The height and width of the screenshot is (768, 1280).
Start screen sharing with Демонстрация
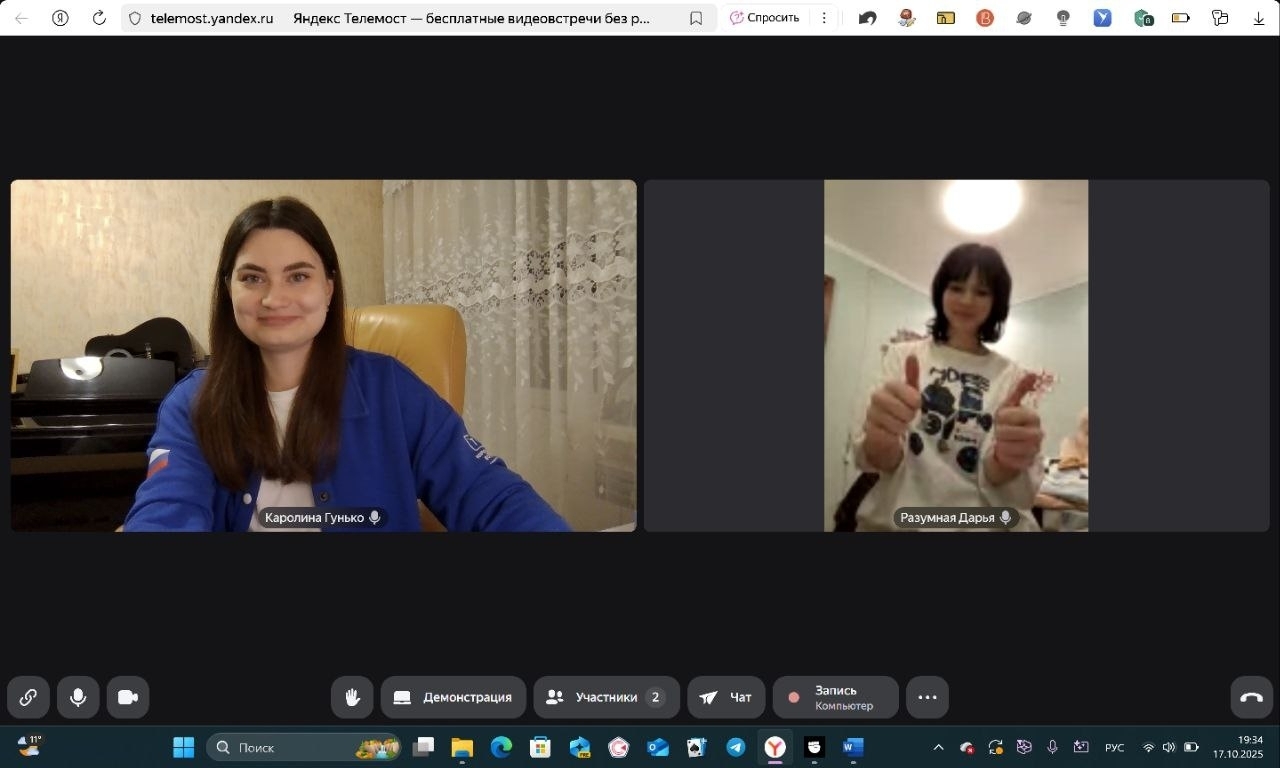tap(455, 697)
